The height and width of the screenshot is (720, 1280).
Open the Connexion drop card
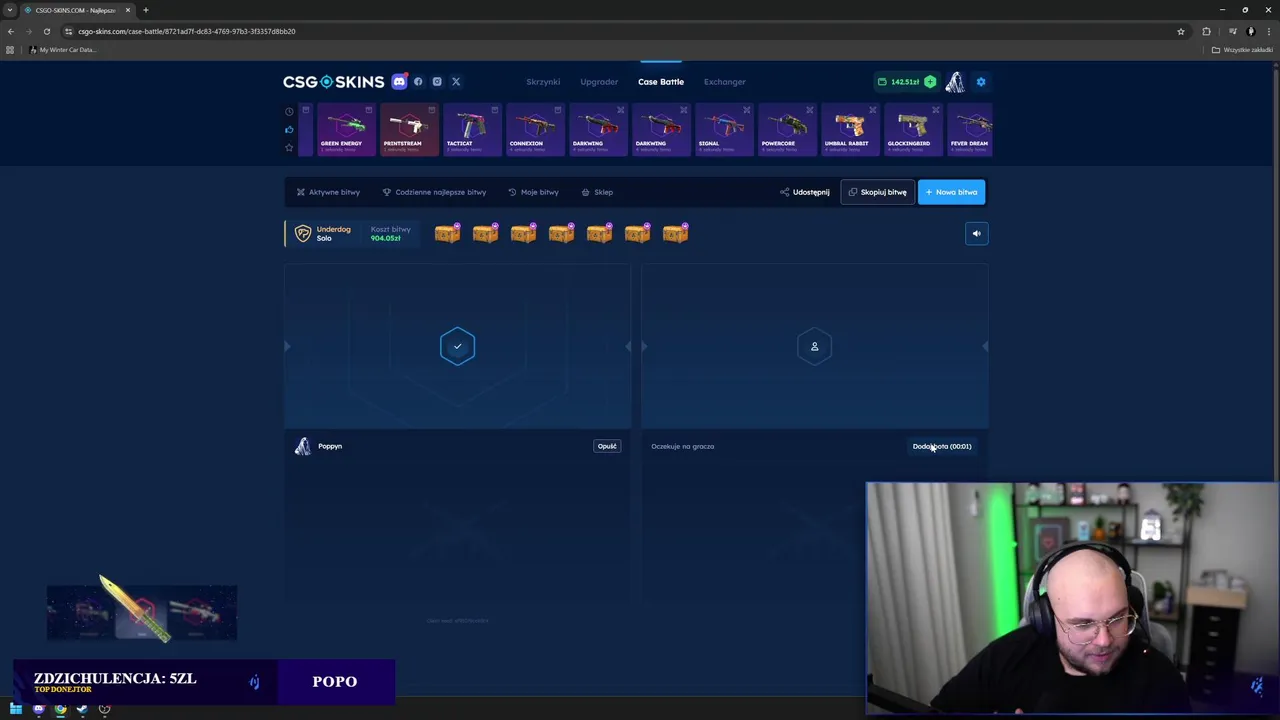tap(534, 130)
